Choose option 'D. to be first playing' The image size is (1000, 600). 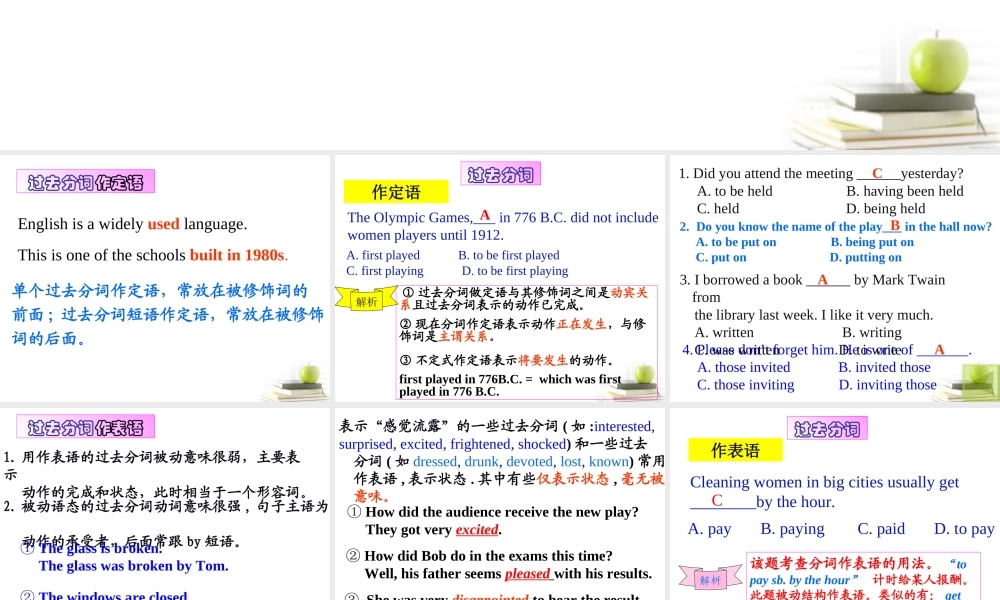pos(515,270)
